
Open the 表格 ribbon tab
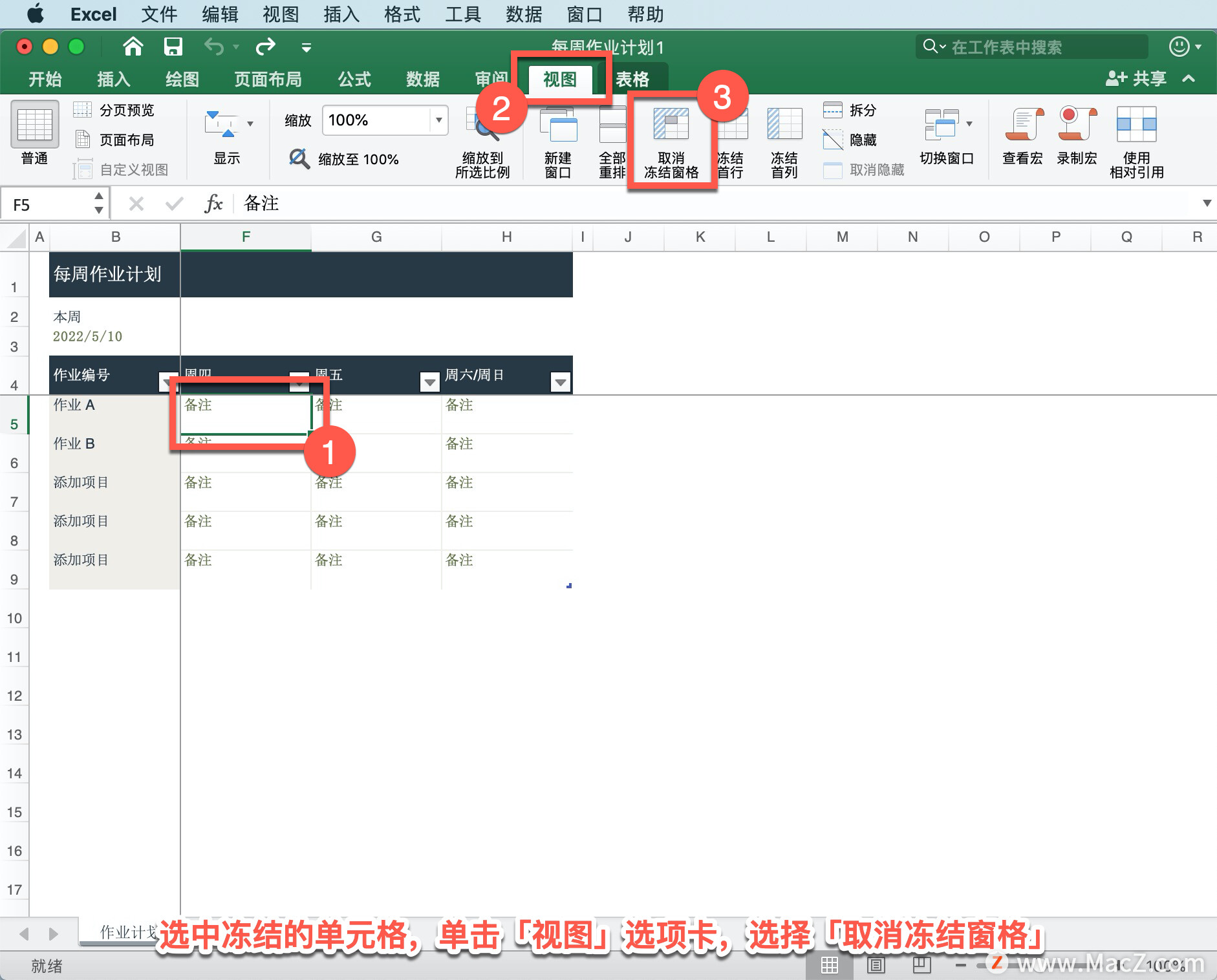[x=632, y=79]
